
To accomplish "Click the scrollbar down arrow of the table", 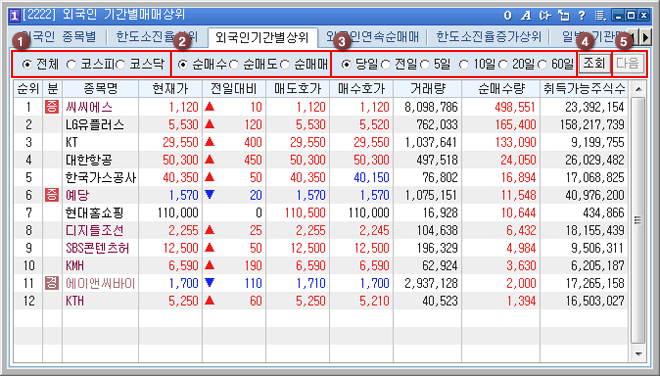I will click(638, 354).
